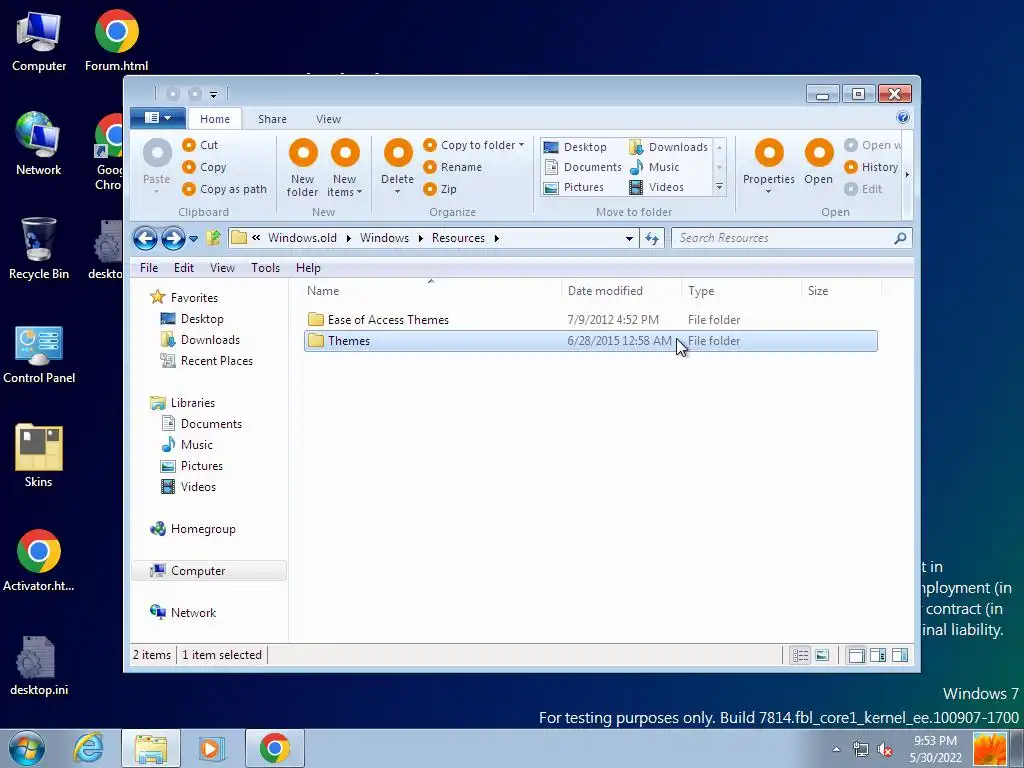Open the recent locations dropdown arrow

pos(193,238)
